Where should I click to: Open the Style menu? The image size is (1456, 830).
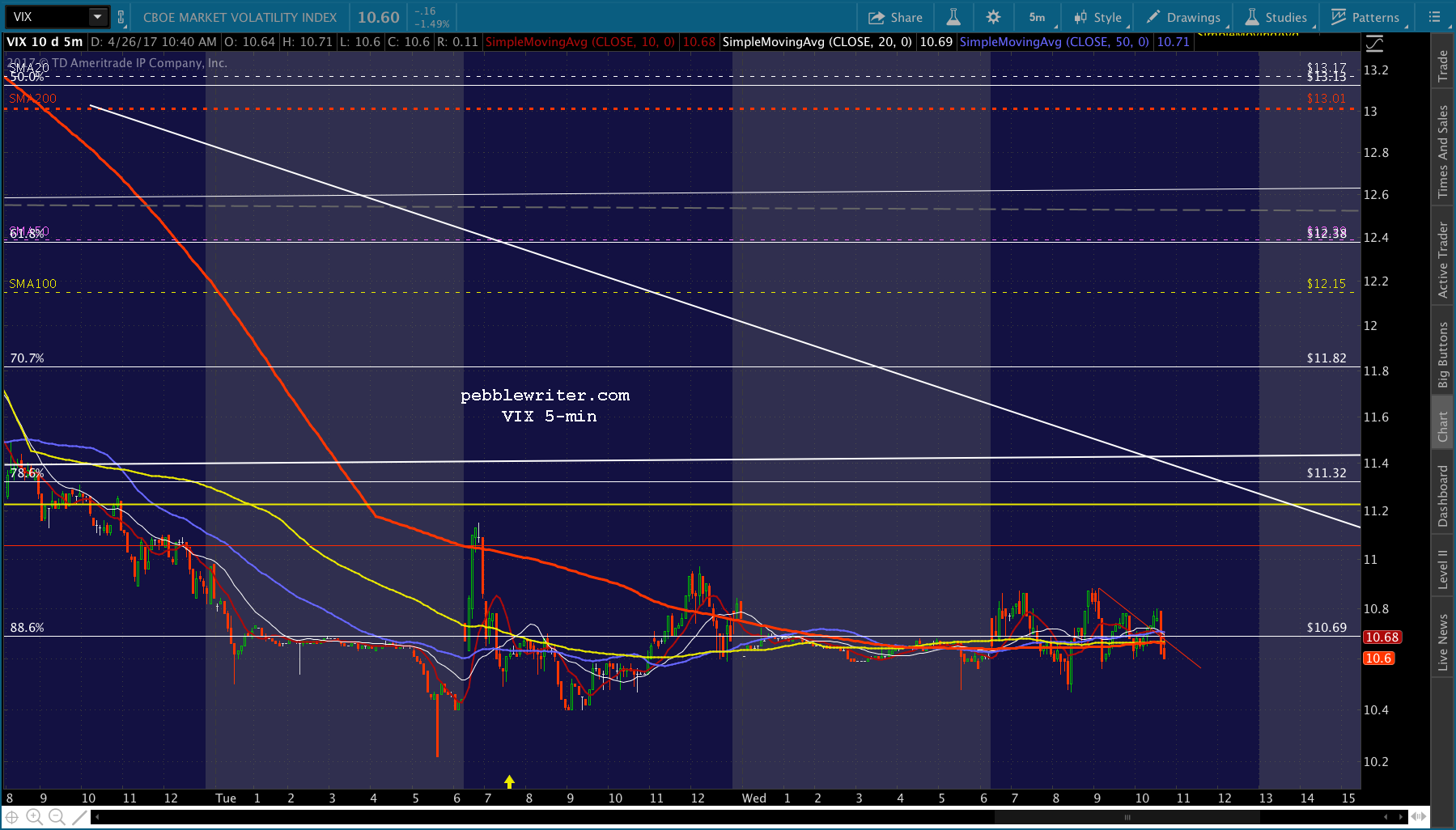tap(1097, 17)
